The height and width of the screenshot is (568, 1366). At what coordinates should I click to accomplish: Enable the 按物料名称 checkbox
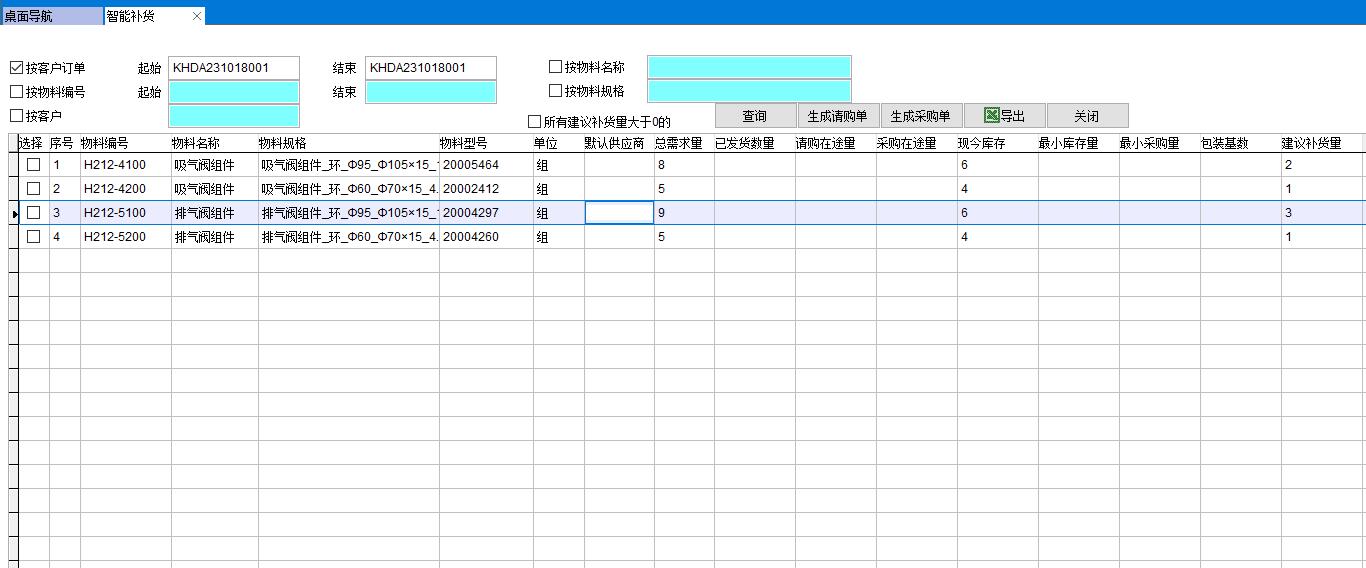[555, 68]
